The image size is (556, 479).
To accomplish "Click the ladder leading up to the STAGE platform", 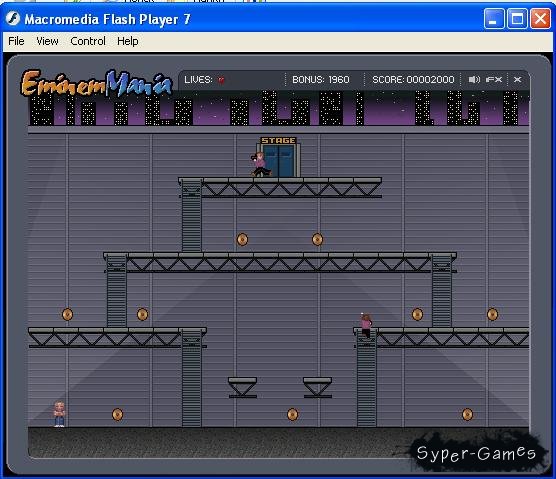I will [191, 215].
